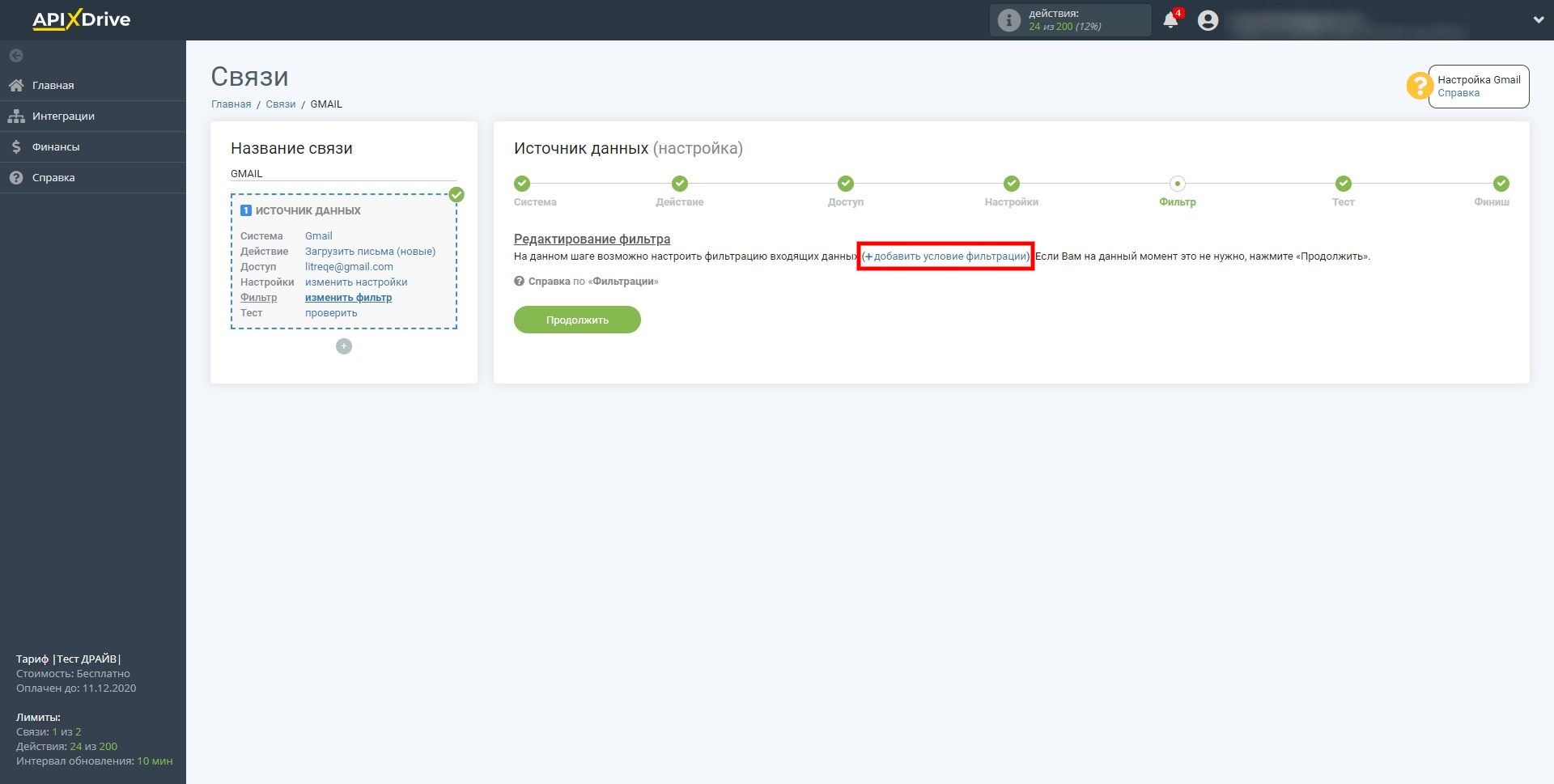
Task: Click Тариф Тест ДРАЙВ text
Action: (69, 659)
